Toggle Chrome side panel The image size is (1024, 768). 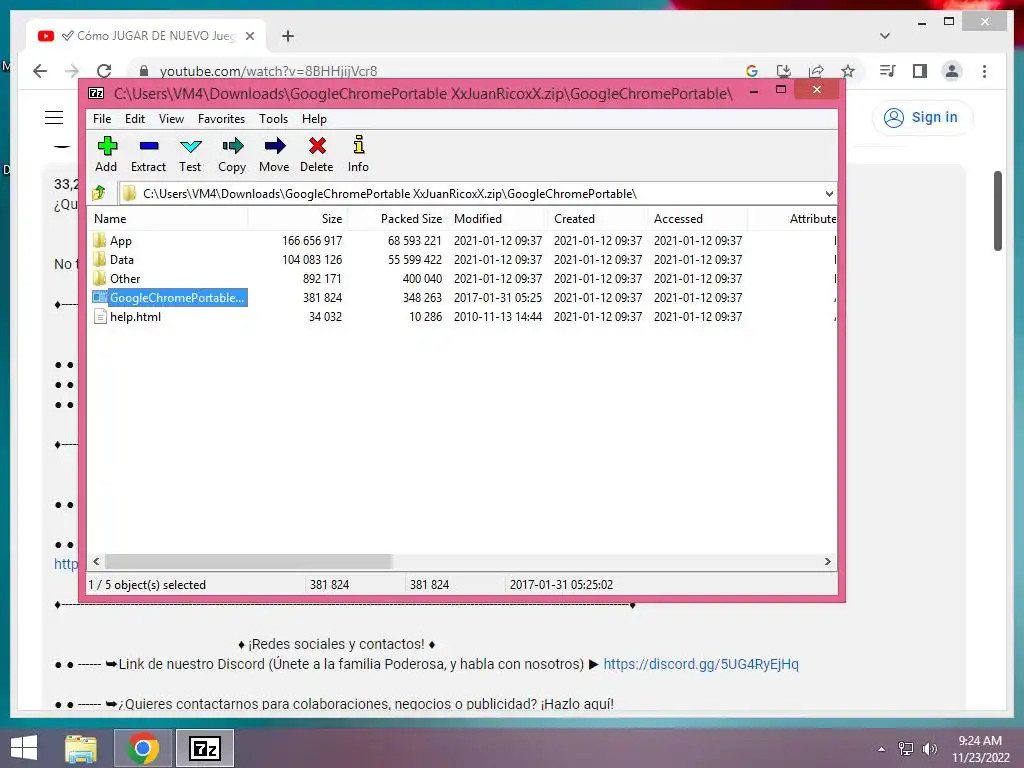920,71
